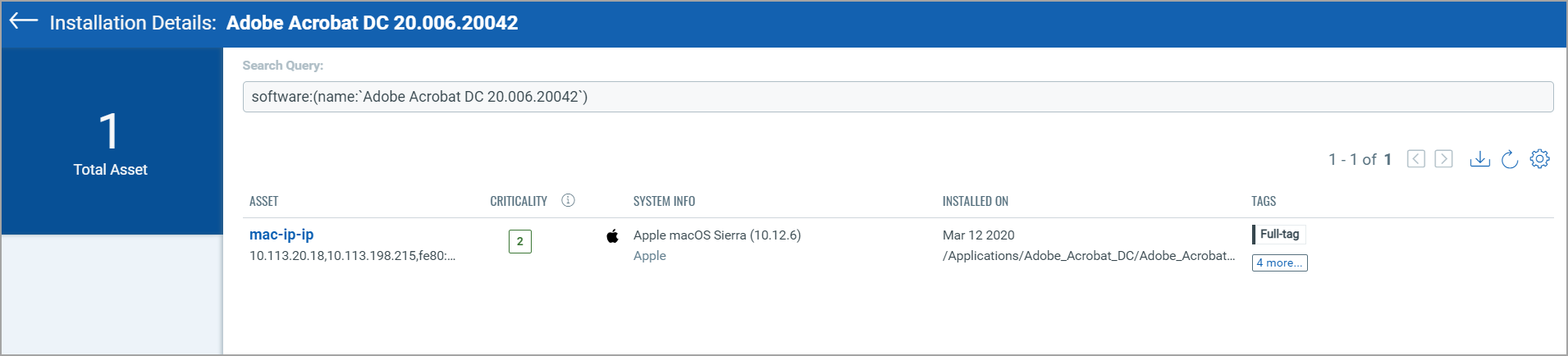Screen dimensions: 1568x356
Task: Select the Total Asset count tile
Action: 112,141
